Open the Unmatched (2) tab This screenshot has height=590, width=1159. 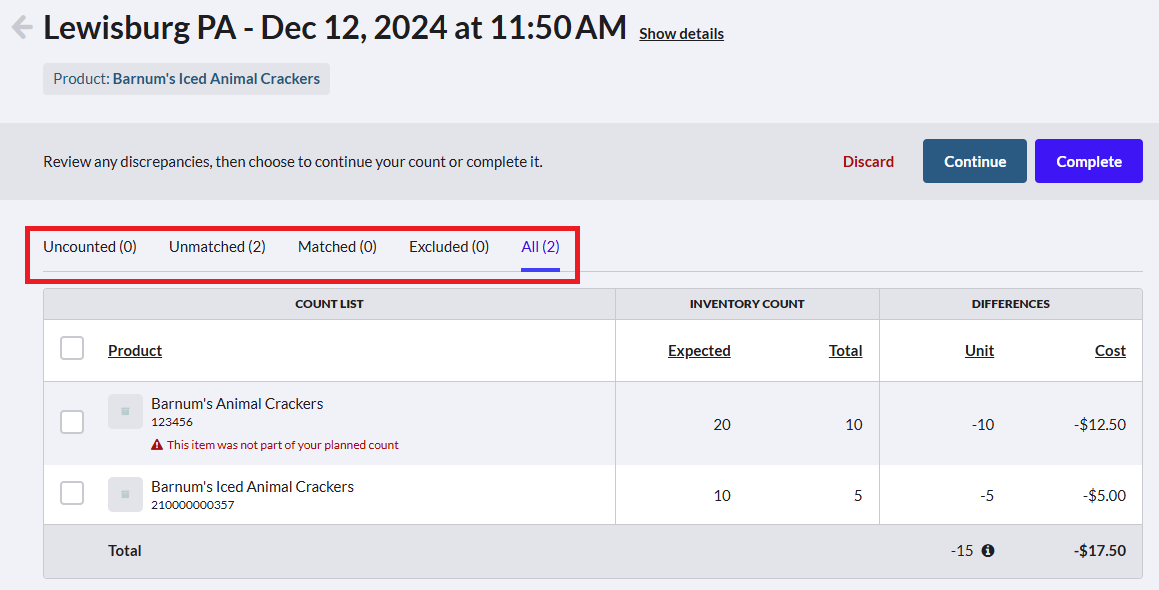pos(217,247)
